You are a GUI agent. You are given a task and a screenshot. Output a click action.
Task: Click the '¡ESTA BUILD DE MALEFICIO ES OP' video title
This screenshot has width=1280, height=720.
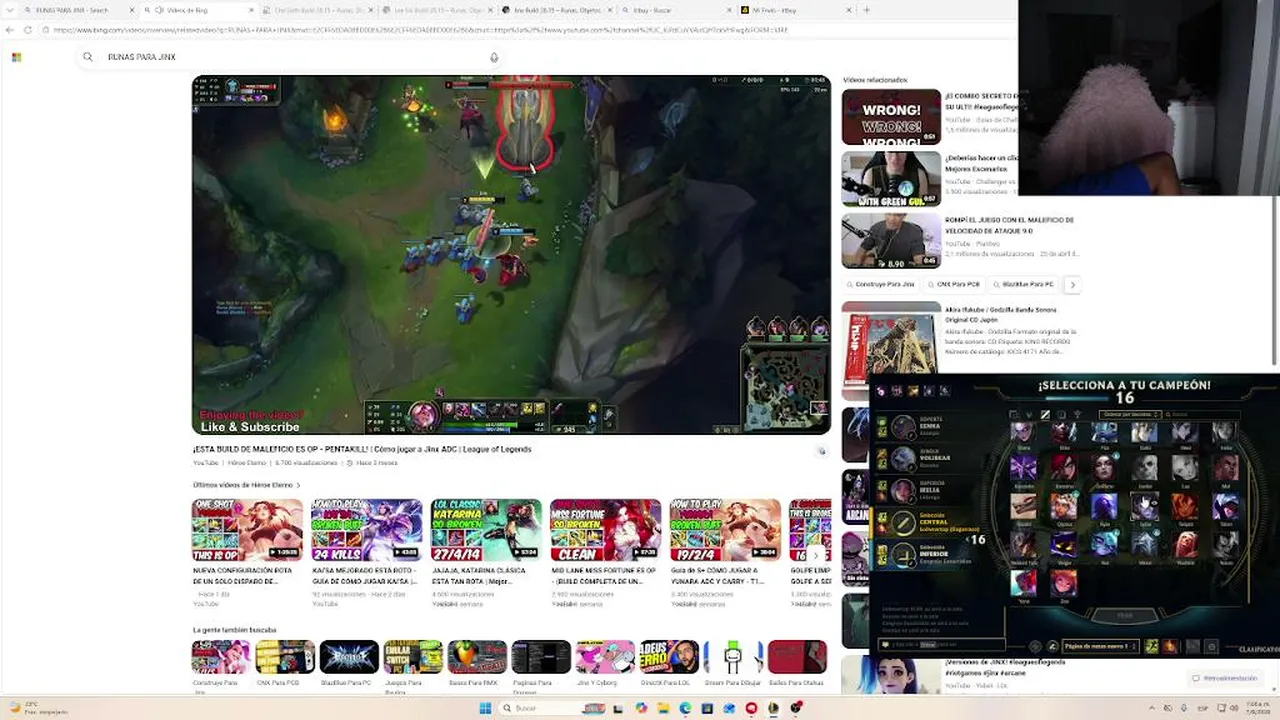click(362, 449)
